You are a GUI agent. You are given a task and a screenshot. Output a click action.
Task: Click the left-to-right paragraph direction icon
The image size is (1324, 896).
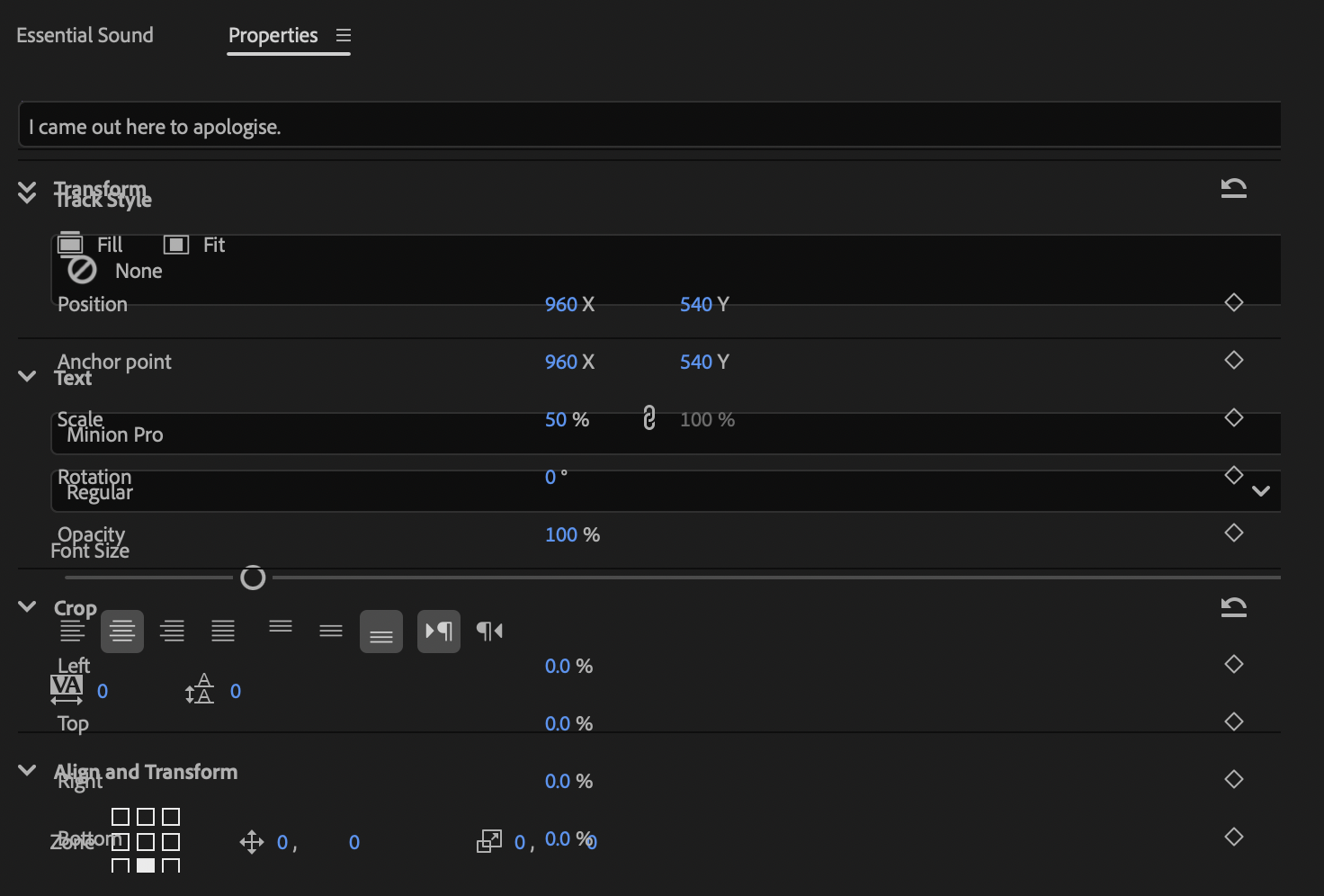(438, 631)
